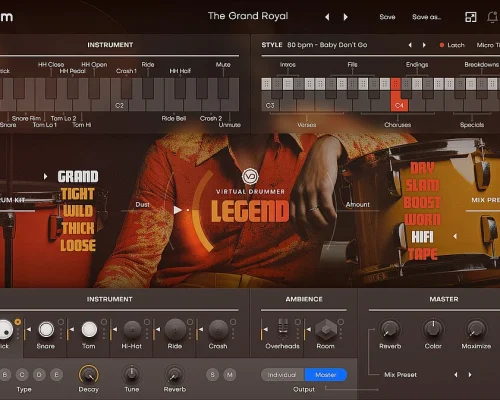Viewport: 500px width, 400px height.
Task: Select the Snare drum channel icon
Action: [46, 329]
